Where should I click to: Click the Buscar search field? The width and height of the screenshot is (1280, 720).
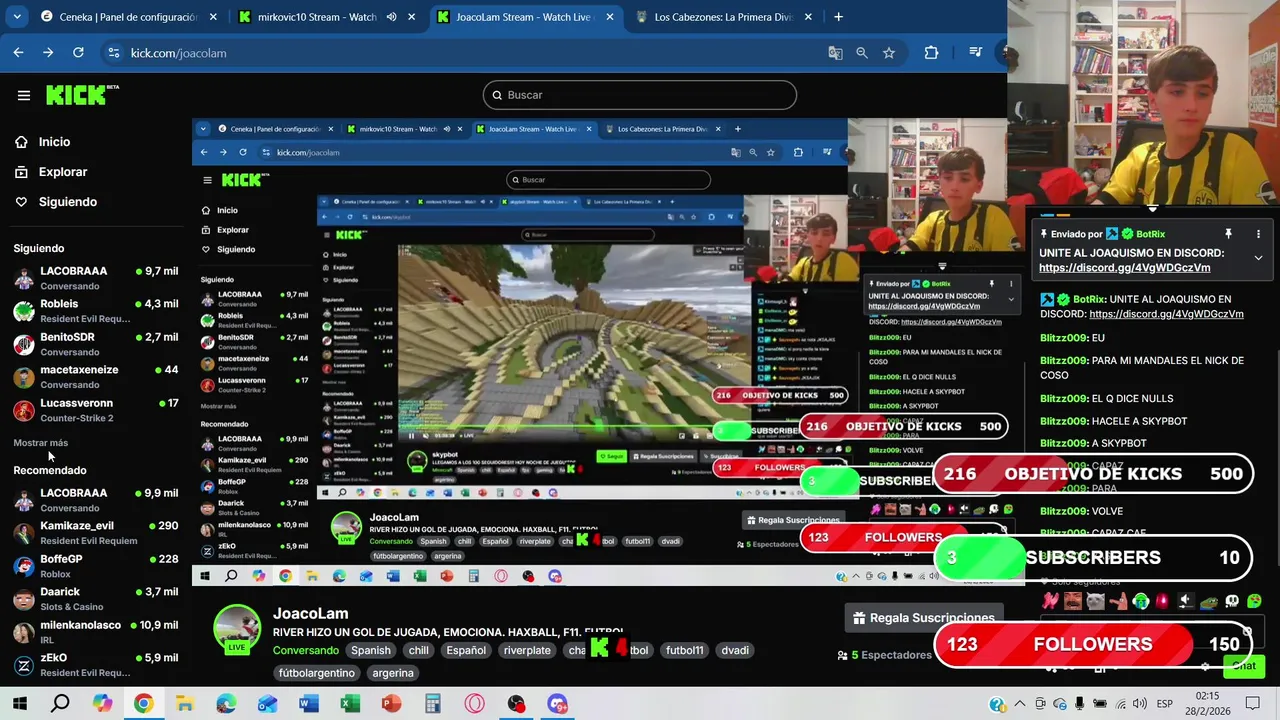tap(640, 95)
